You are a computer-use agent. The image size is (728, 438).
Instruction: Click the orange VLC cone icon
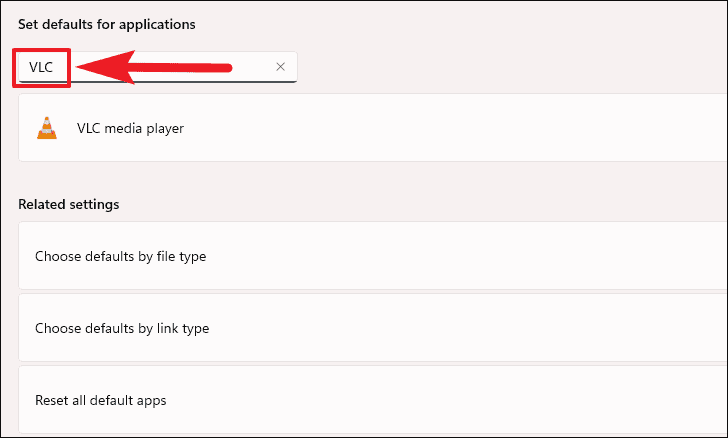tap(47, 128)
